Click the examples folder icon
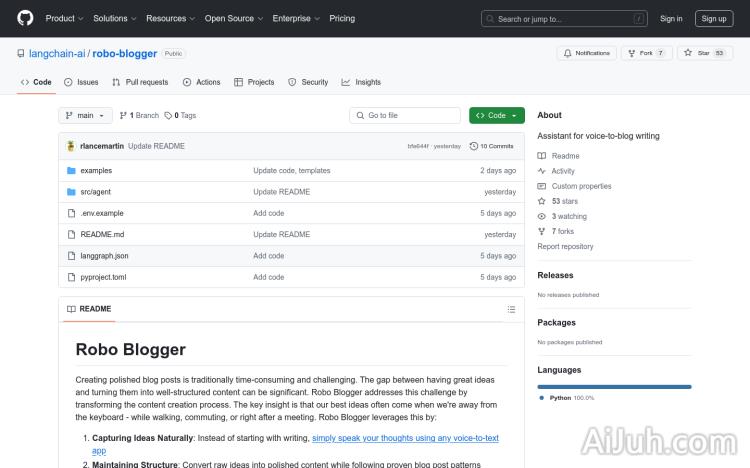Viewport: 750px width, 468px height. [x=71, y=171]
